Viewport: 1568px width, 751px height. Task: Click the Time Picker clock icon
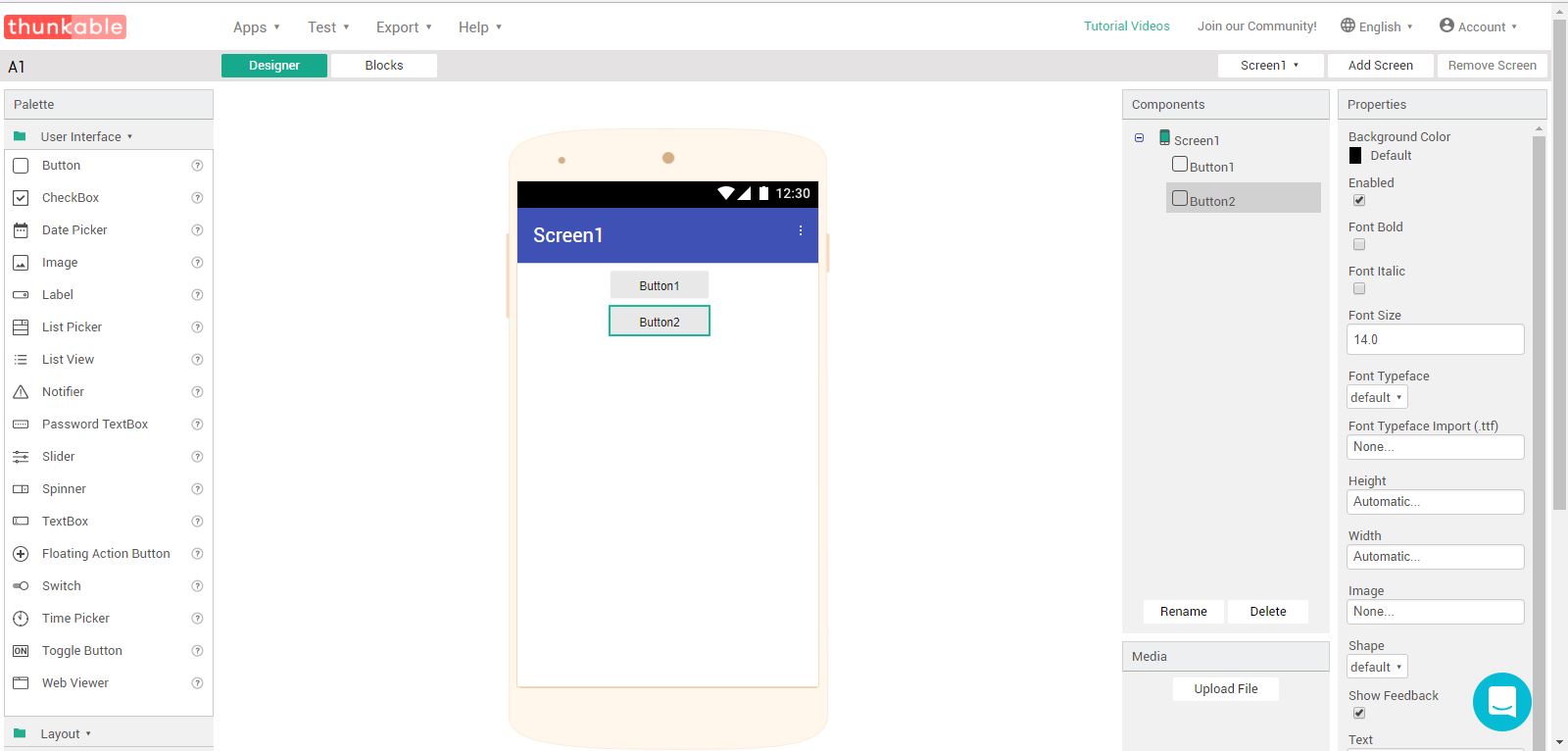click(21, 619)
